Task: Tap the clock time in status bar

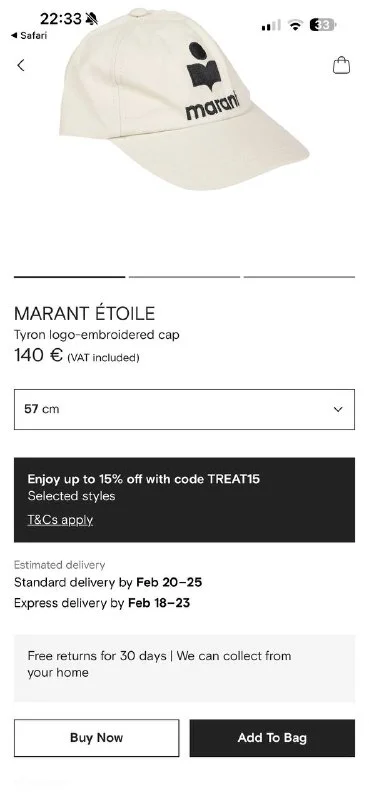Action: coord(60,19)
